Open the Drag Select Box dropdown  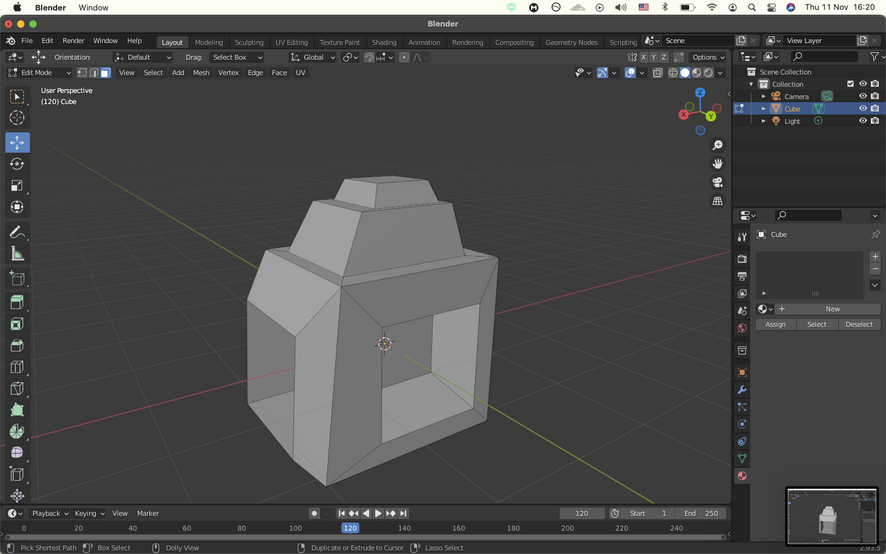236,57
